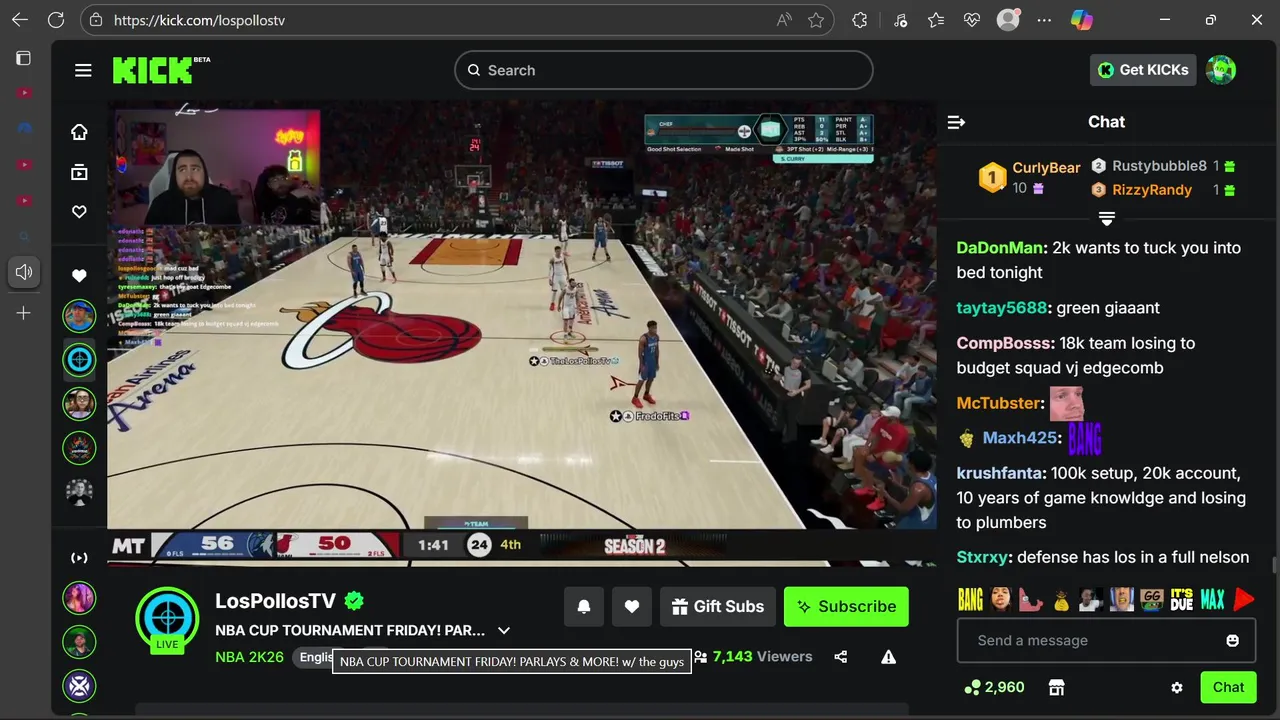Open the channel shop icon below chat
Viewport: 1280px width, 720px height.
tap(1056, 687)
